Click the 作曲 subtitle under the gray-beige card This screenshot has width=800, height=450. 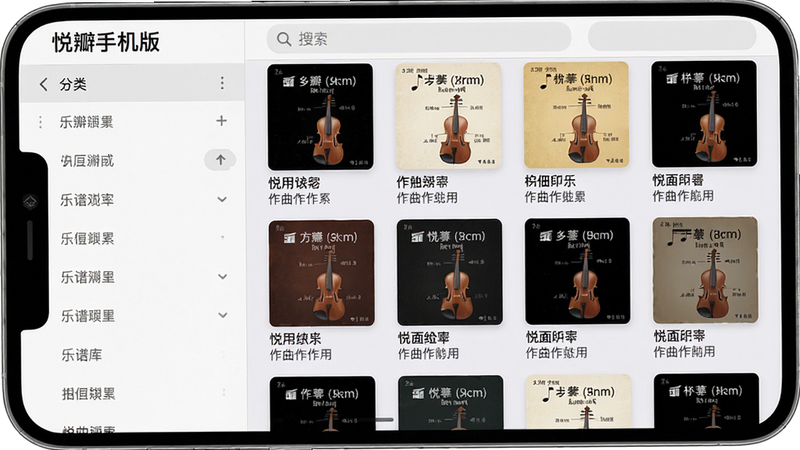click(x=684, y=352)
